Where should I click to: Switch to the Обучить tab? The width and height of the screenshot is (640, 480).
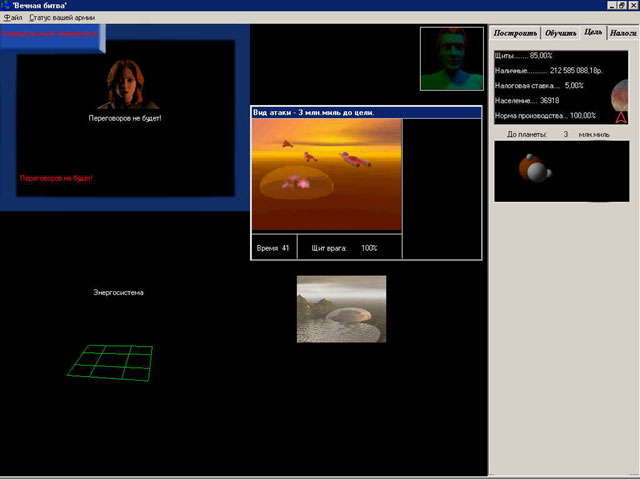click(x=561, y=33)
